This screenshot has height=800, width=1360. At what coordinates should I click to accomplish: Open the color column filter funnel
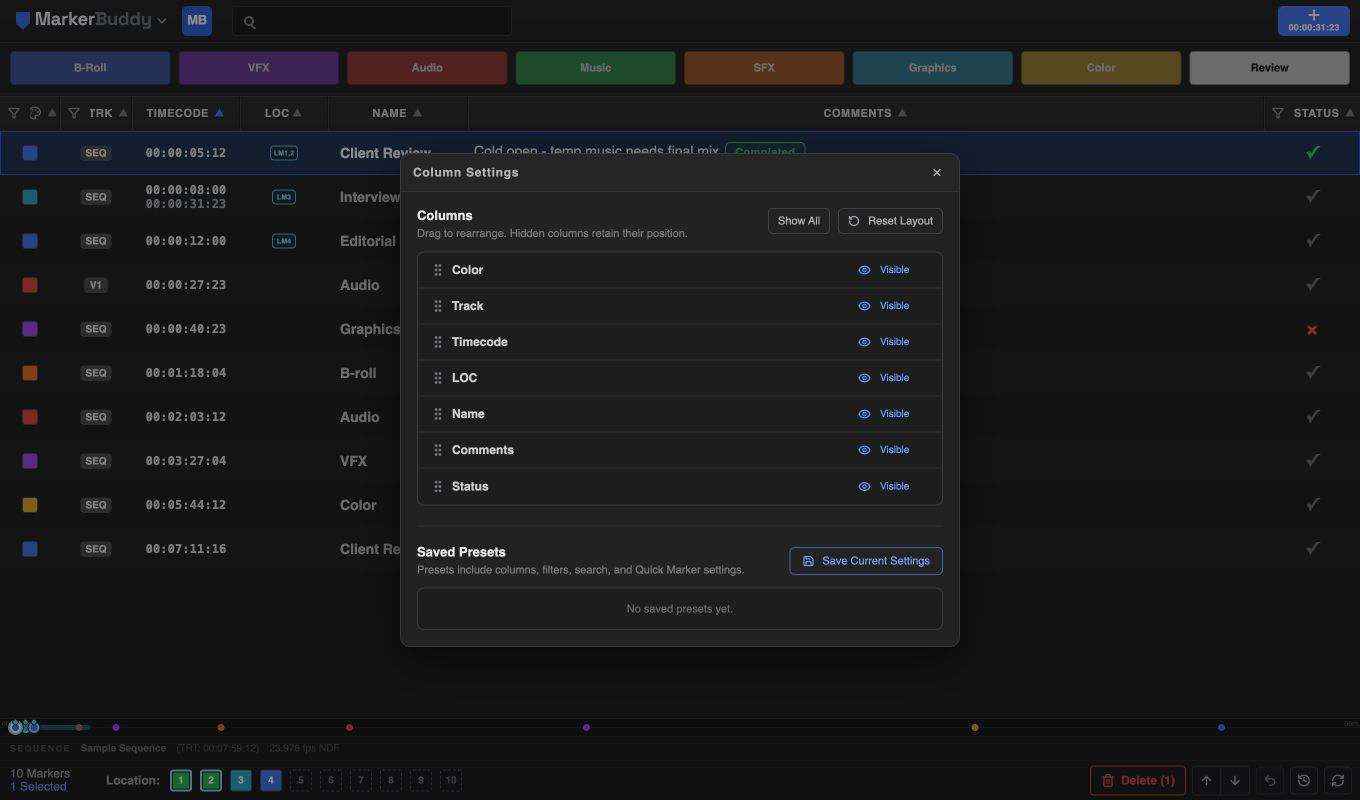(14, 113)
